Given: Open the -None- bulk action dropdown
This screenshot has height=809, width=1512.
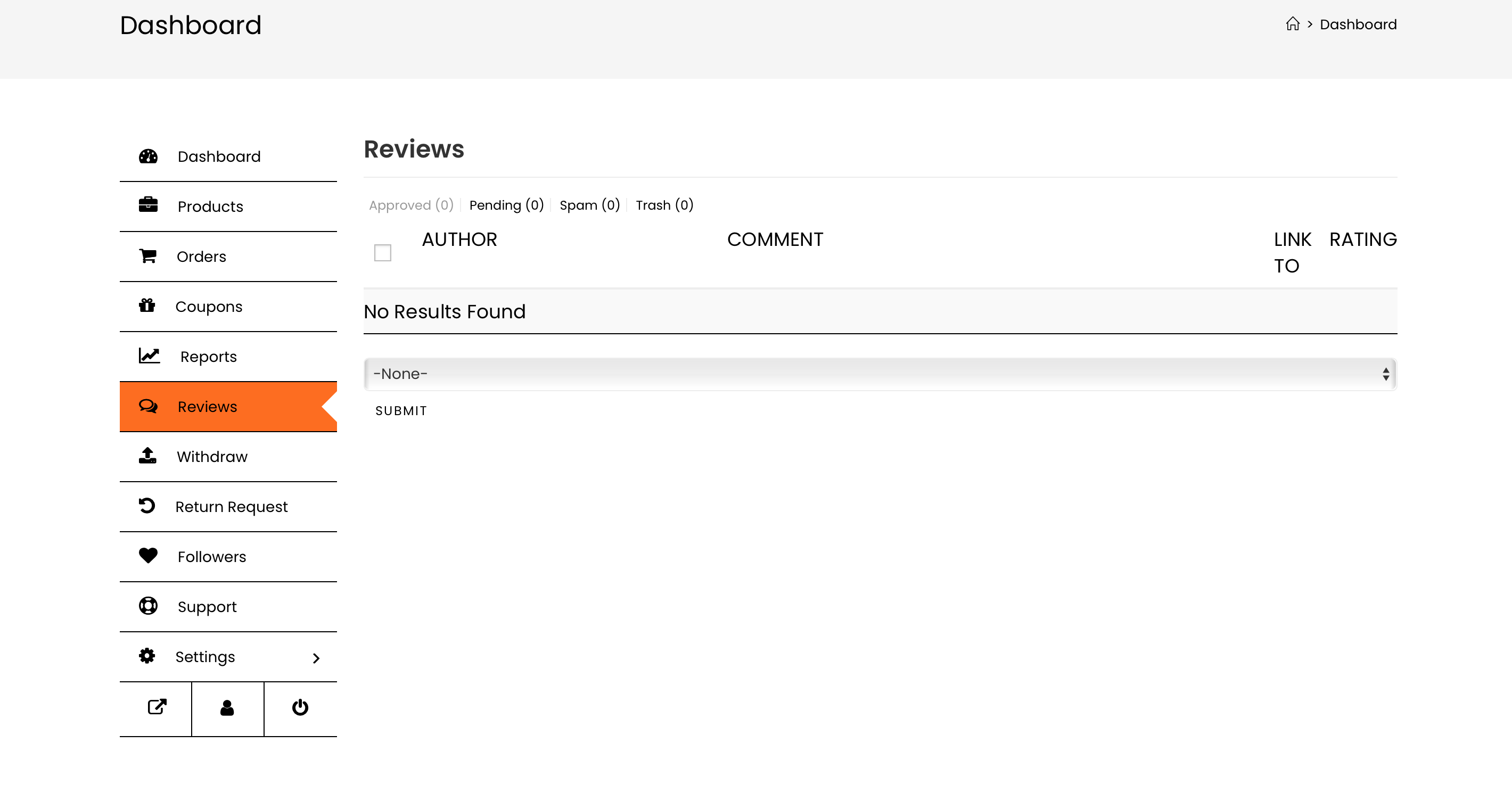Looking at the screenshot, I should tap(880, 374).
